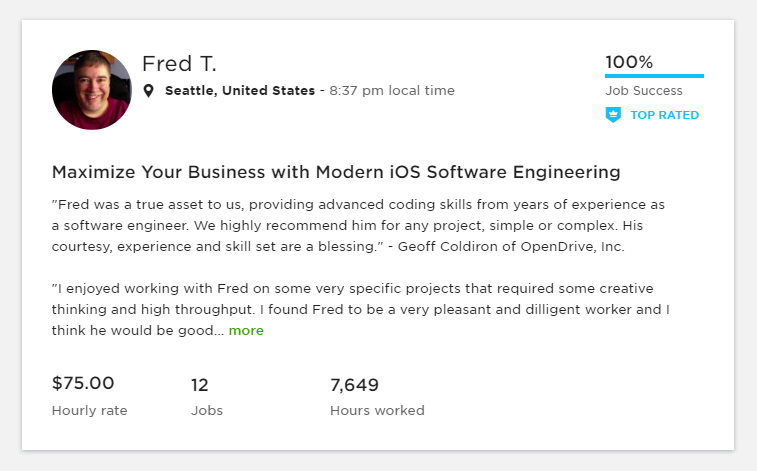Click the 7,649 hours worked figure
Image resolution: width=757 pixels, height=471 pixels.
tap(354, 384)
